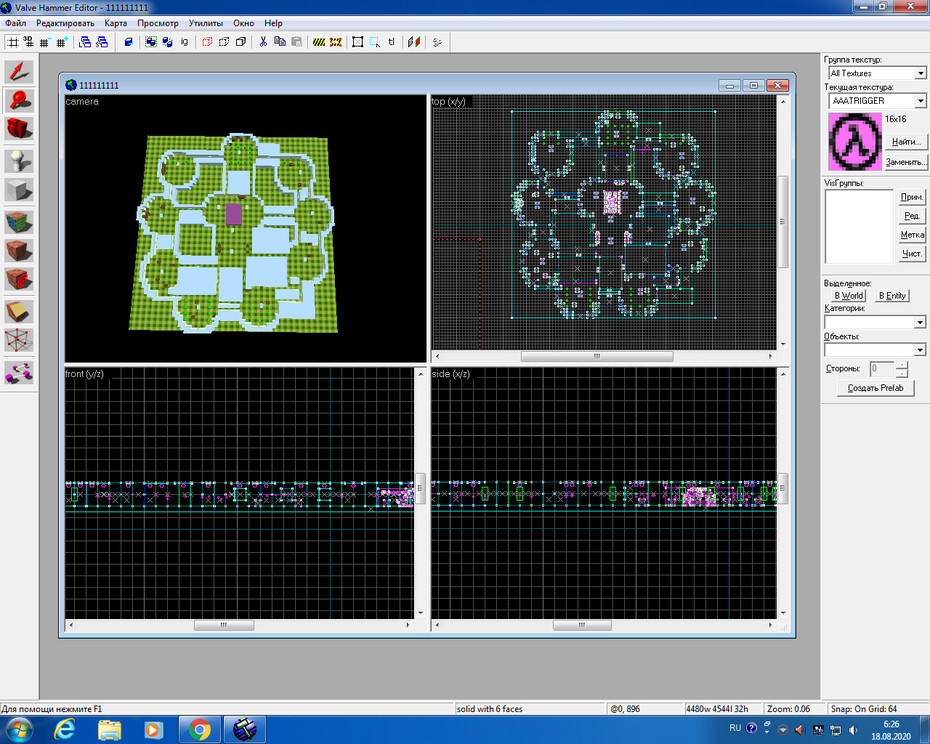Image resolution: width=930 pixels, height=744 pixels.
Task: Expand the AAATRIGGER current texture dropdown
Action: click(x=877, y=101)
